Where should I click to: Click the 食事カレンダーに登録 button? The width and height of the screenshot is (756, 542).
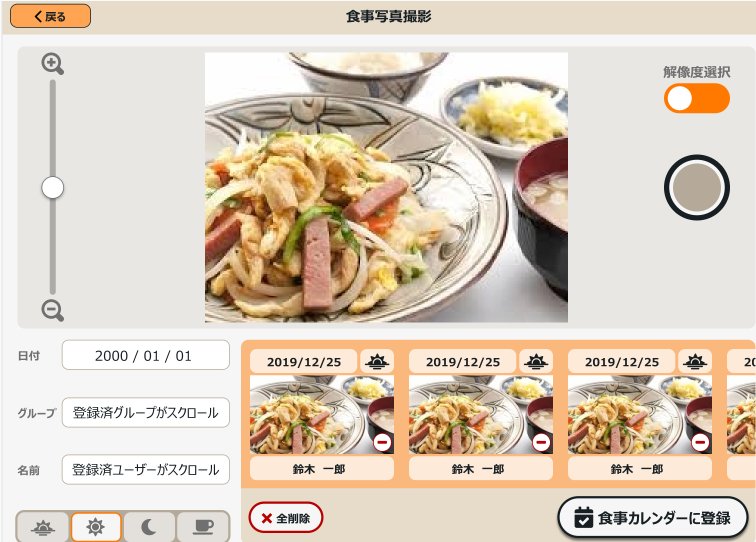pos(653,518)
